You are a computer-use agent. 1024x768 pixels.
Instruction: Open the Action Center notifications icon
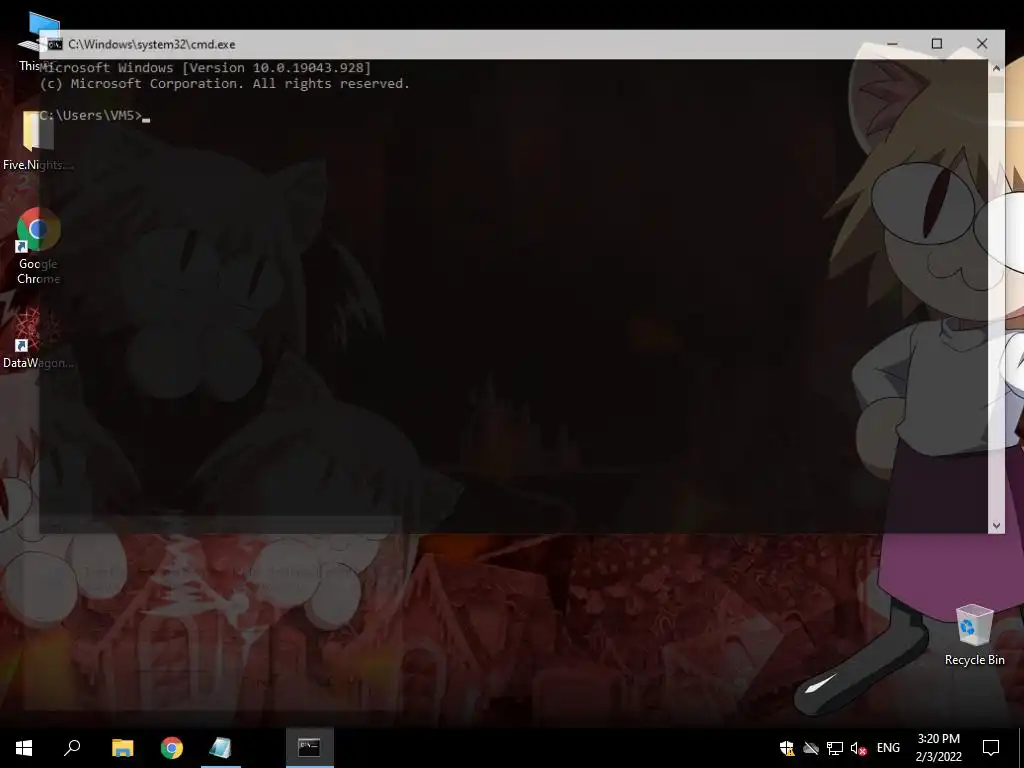pos(991,748)
